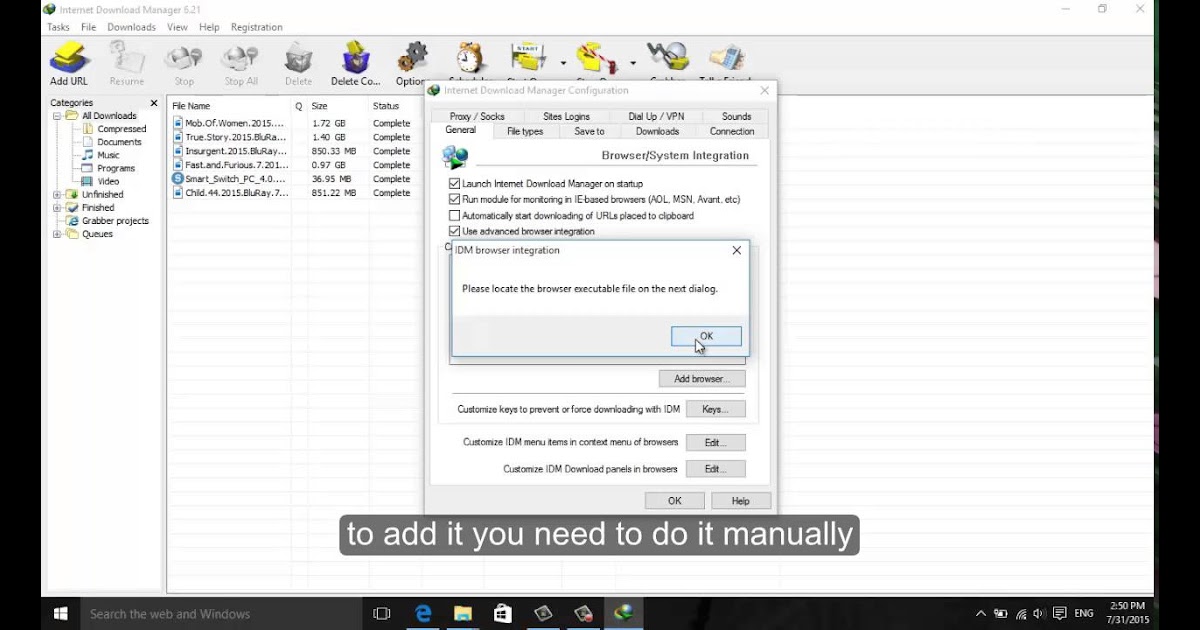1200x630 pixels.
Task: Click the Delete Completed toolbar icon
Action: 355,63
